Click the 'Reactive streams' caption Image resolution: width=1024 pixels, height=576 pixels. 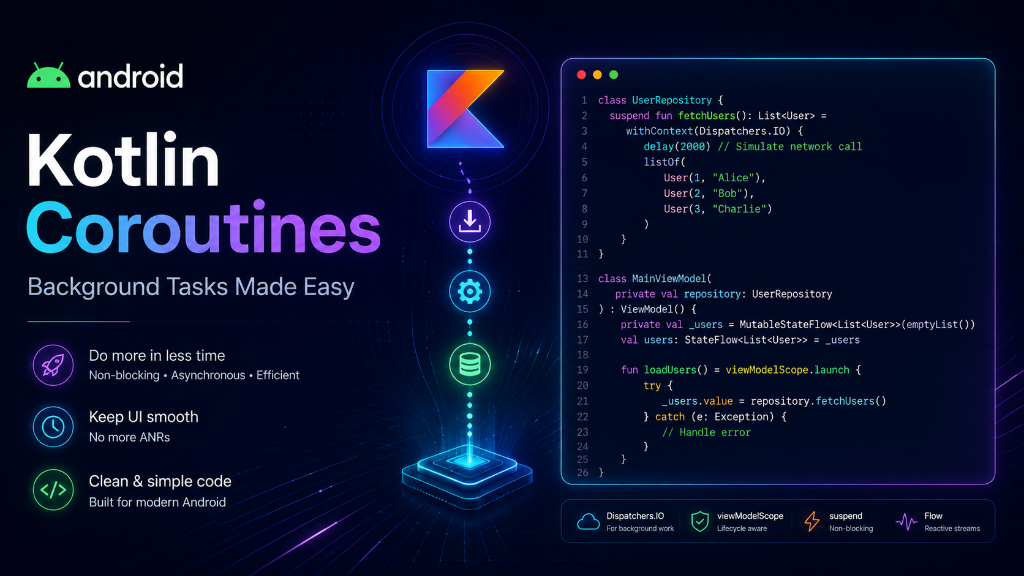[x=952, y=528]
